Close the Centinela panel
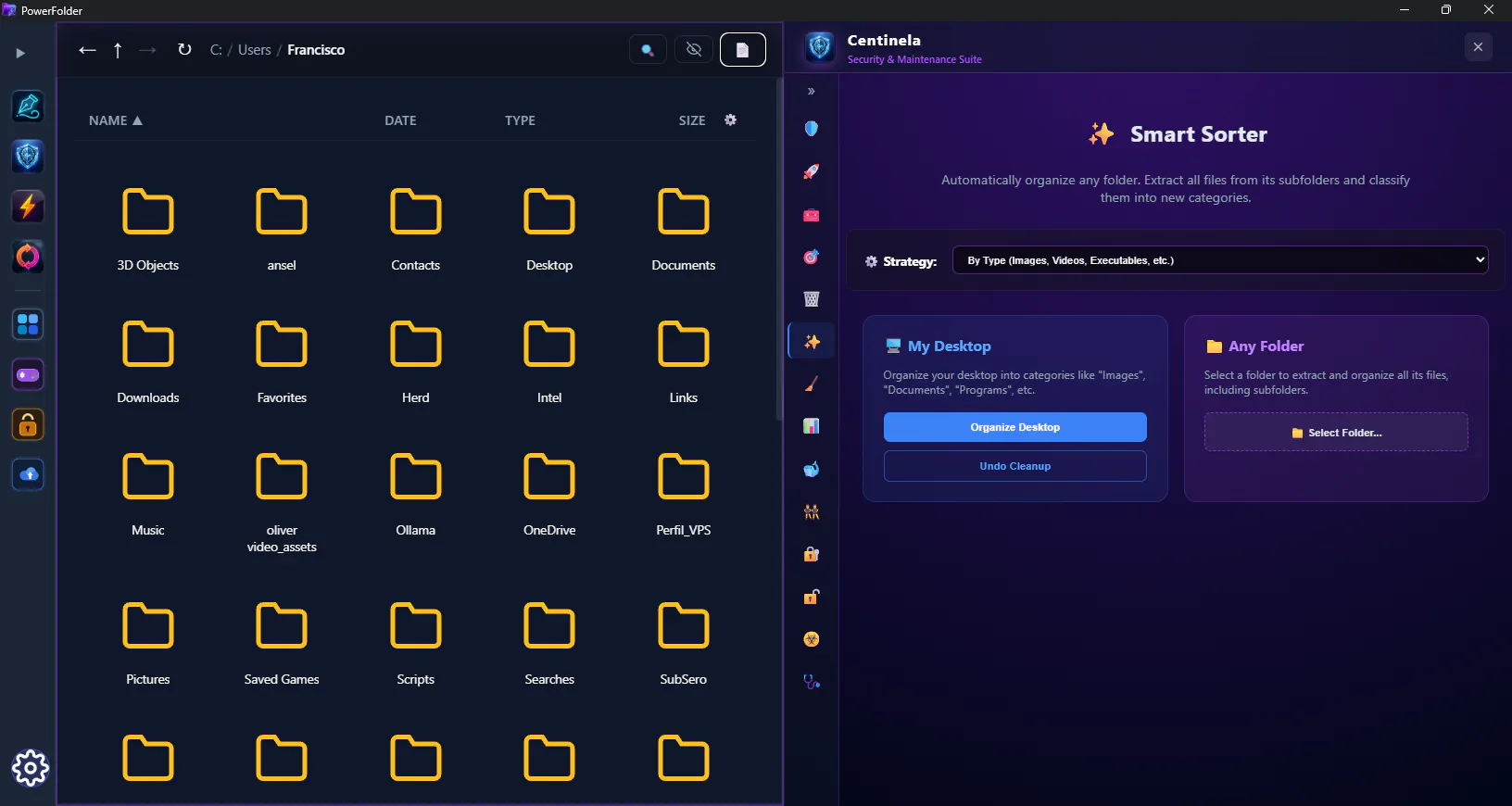This screenshot has width=1512, height=806. pyautogui.click(x=1479, y=47)
